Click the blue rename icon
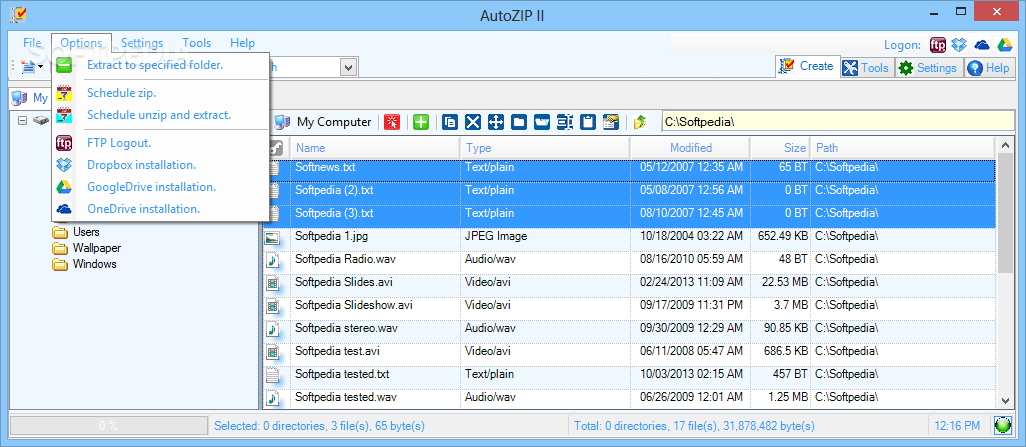This screenshot has width=1026, height=447. [565, 122]
